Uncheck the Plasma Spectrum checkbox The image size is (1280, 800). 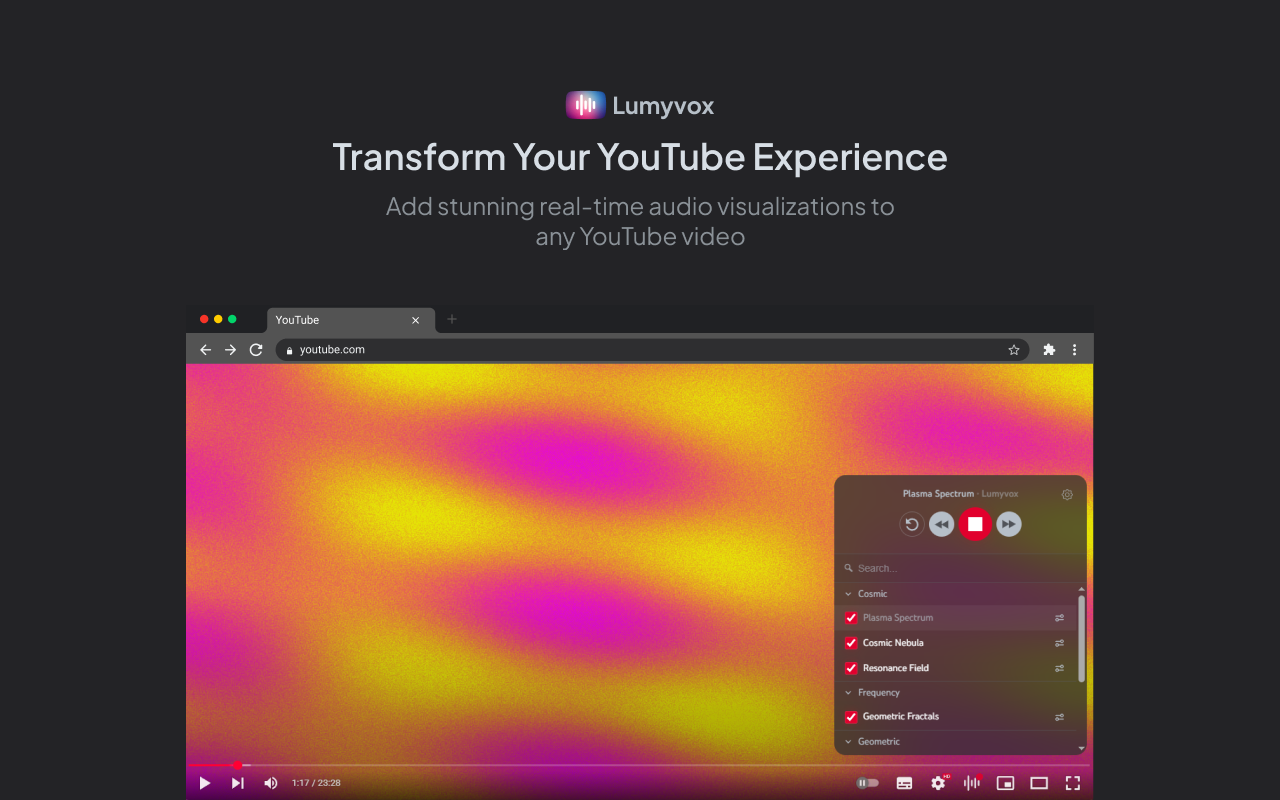(x=851, y=618)
